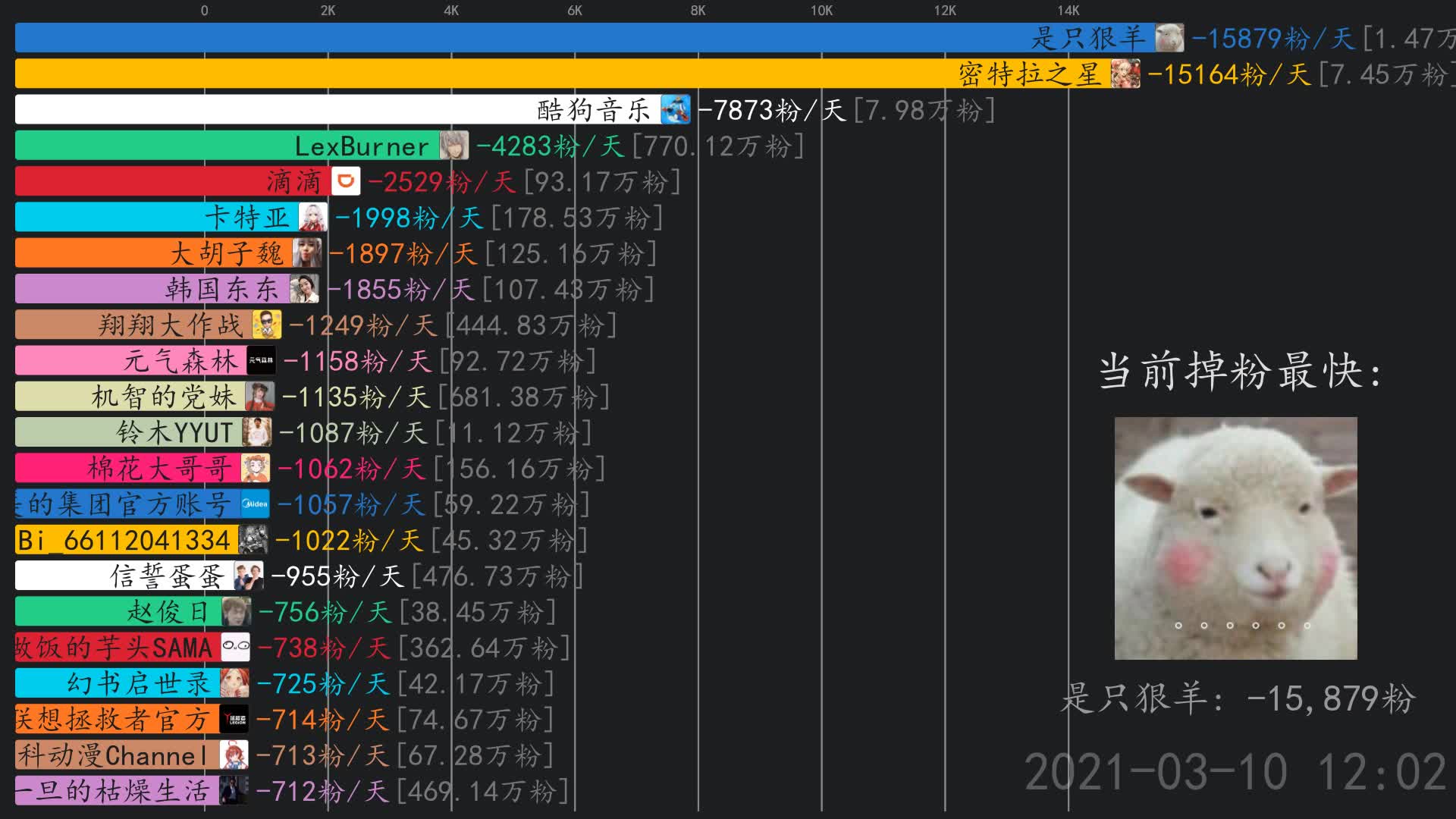This screenshot has width=1456, height=819.
Task: Click the text -756粉/天
Action: [x=325, y=612]
